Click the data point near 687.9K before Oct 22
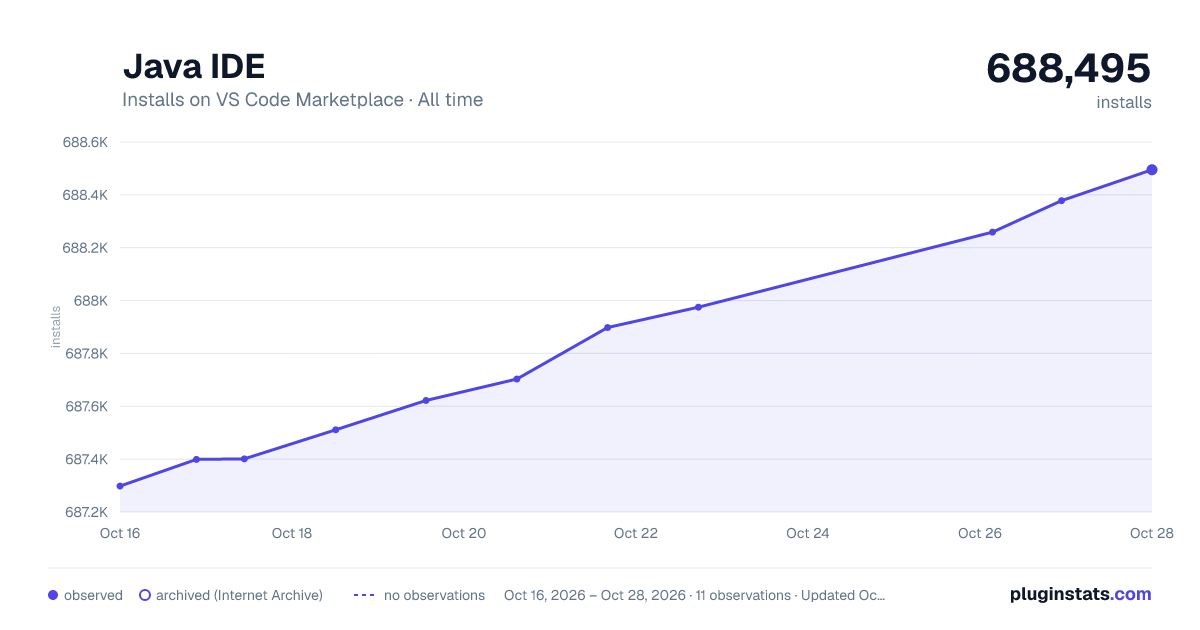The width and height of the screenshot is (1200, 630). [x=607, y=327]
